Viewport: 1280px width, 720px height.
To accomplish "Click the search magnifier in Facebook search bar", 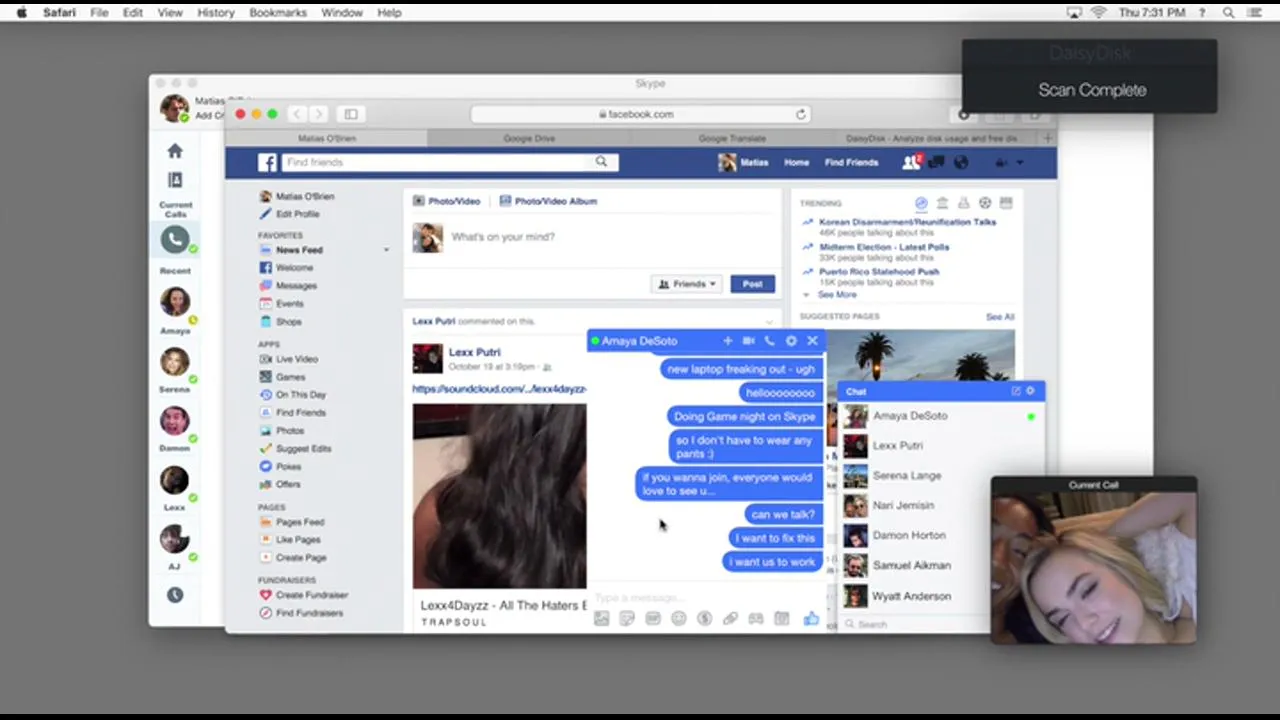I will [x=601, y=161].
